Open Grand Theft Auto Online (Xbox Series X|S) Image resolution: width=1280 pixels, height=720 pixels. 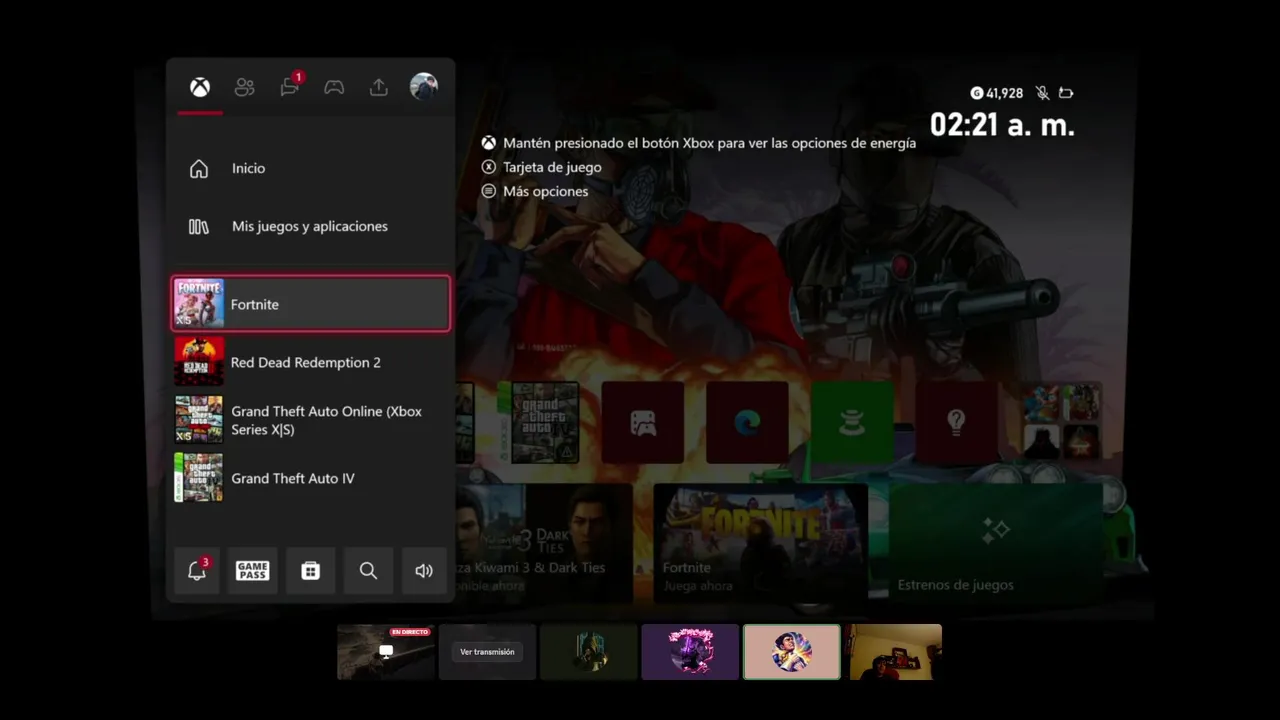click(x=311, y=420)
